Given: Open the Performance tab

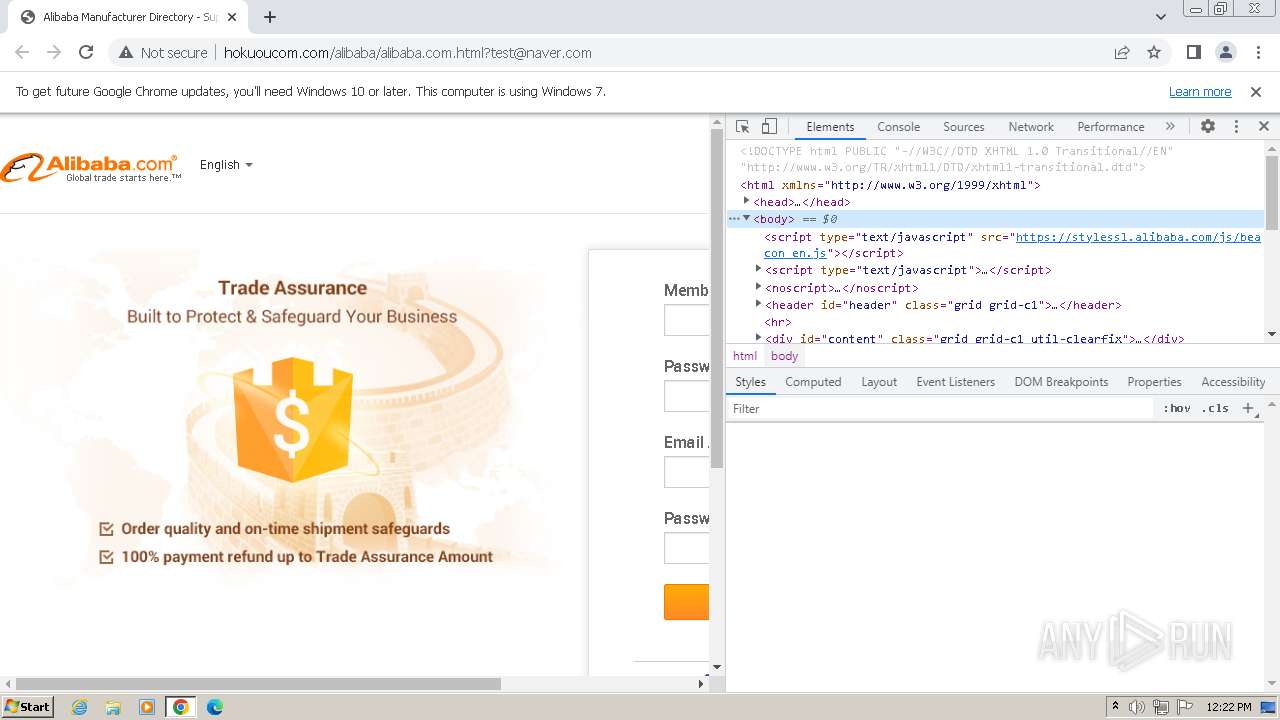Looking at the screenshot, I should click(1110, 127).
